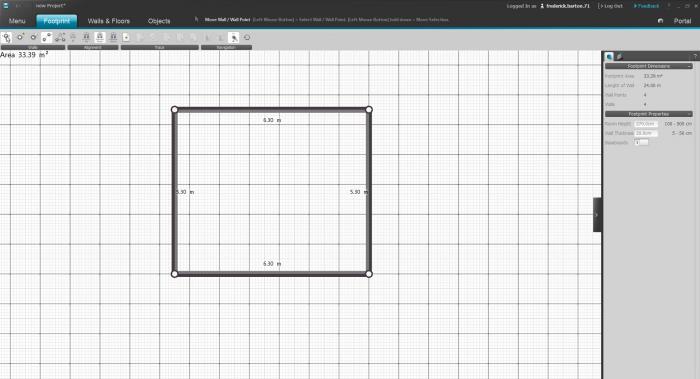
Task: Open the Objects tab
Action: [159, 21]
